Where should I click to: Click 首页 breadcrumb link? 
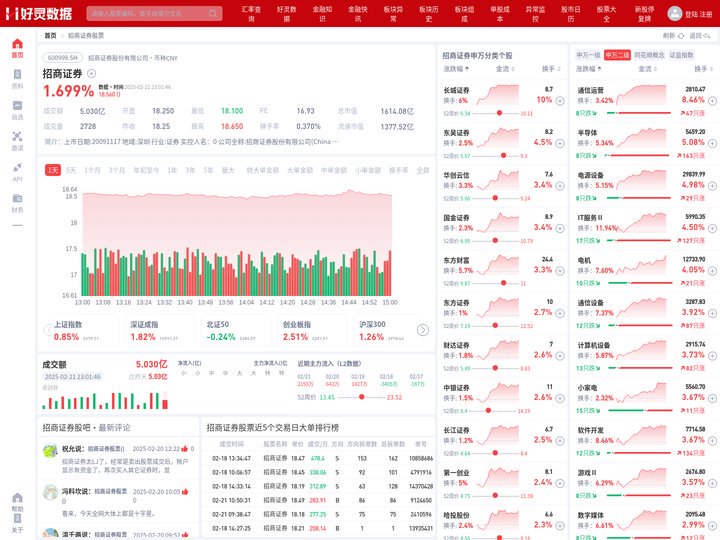(x=51, y=36)
